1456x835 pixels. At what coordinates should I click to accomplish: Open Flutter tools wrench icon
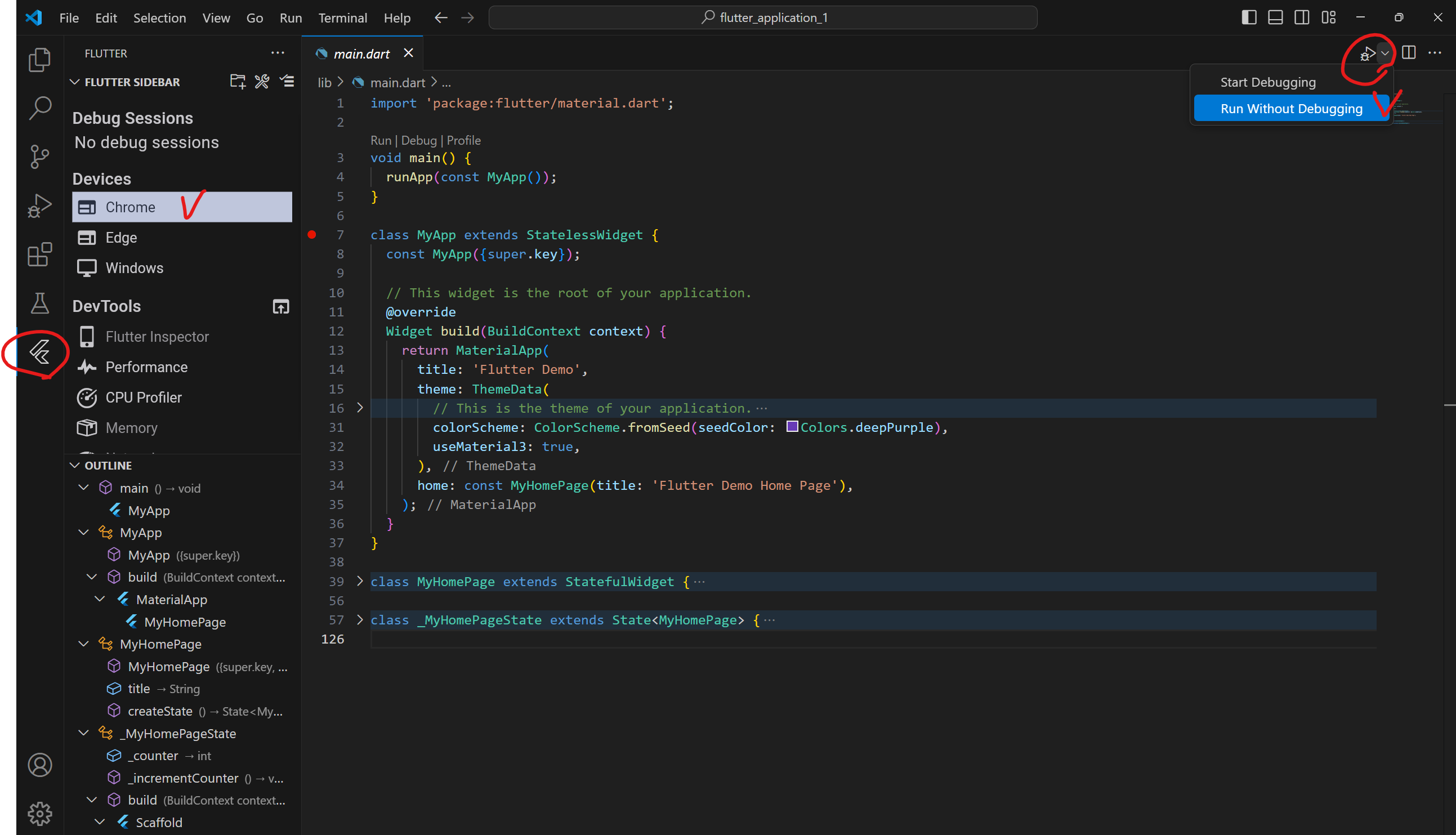(x=262, y=82)
